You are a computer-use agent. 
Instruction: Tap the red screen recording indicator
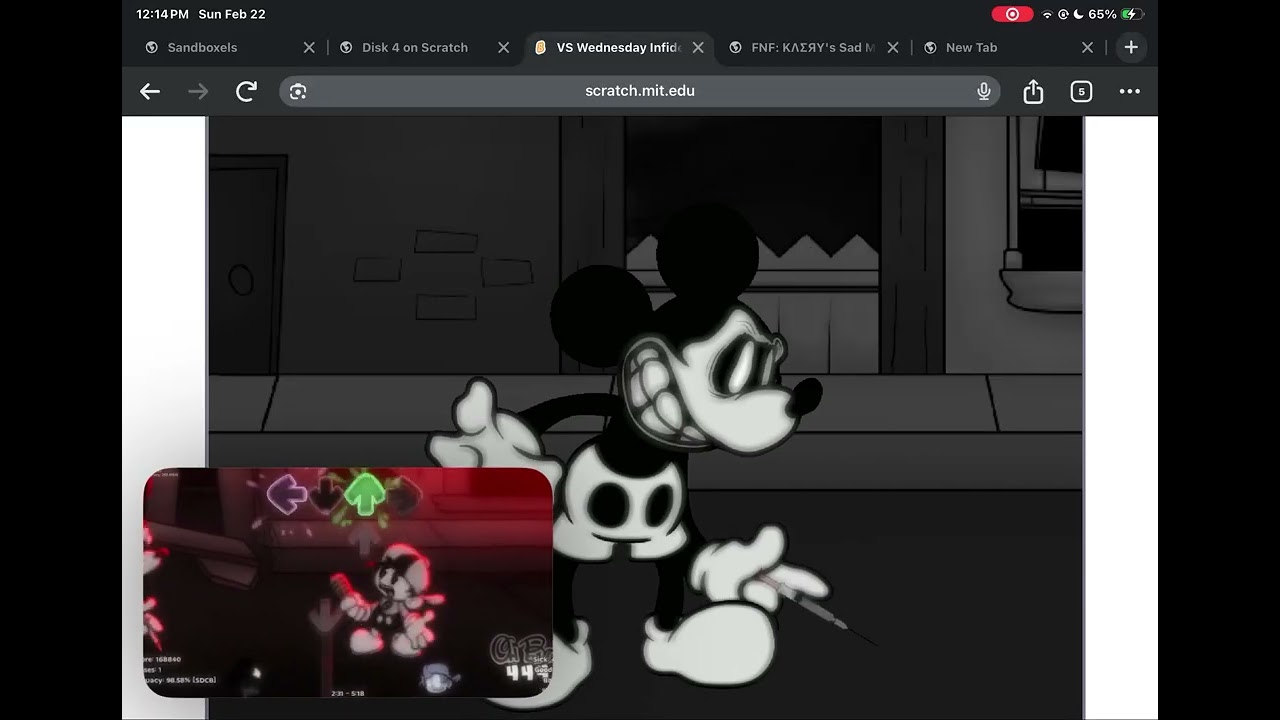(x=1012, y=14)
